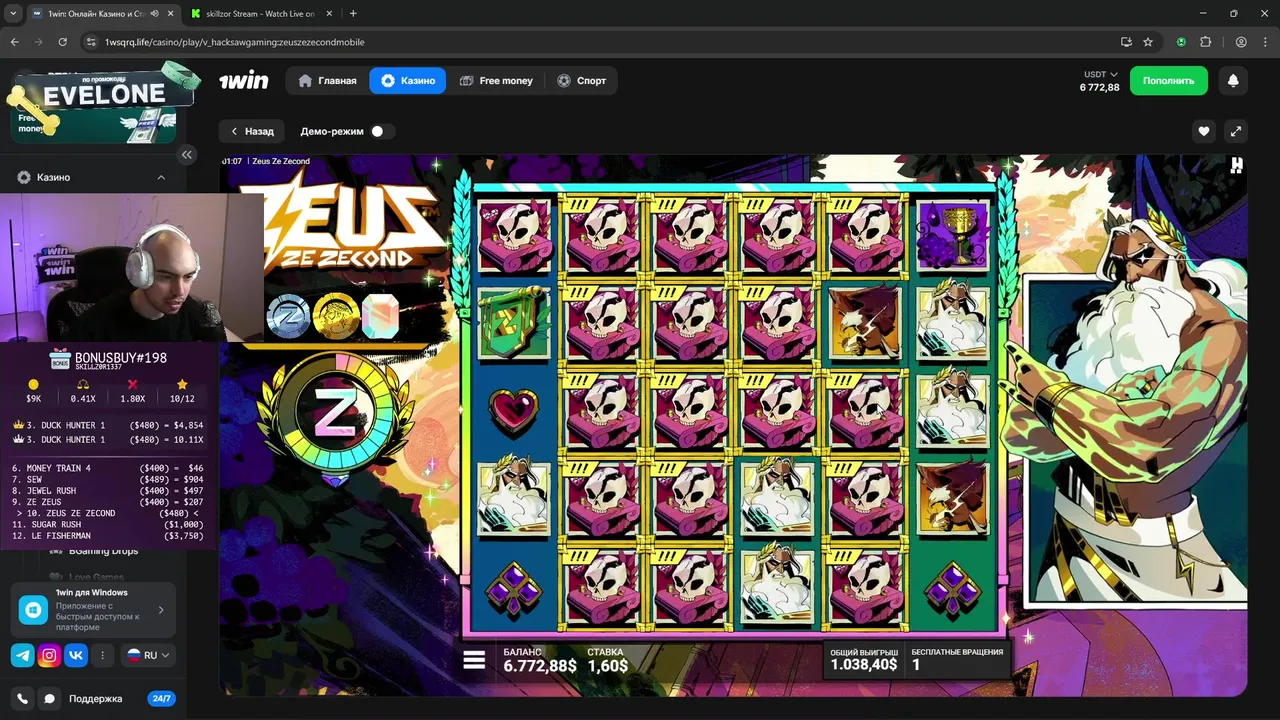1280x720 pixels.
Task: Open the RU language selector
Action: (x=148, y=655)
